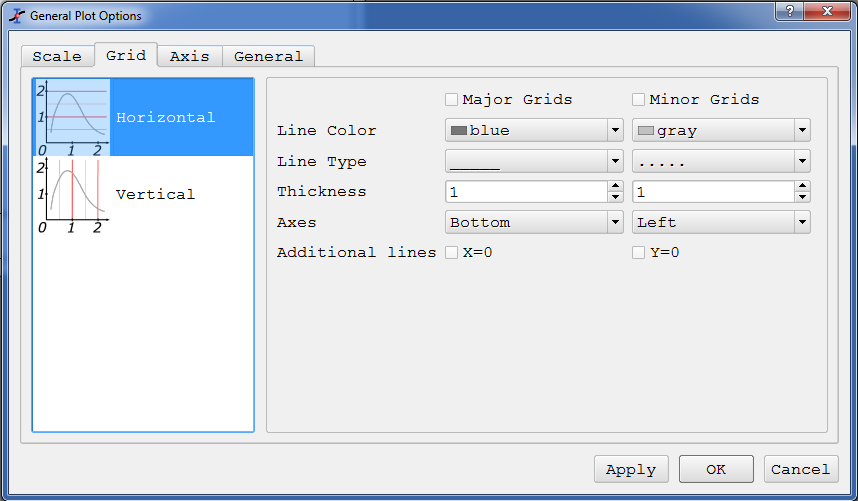Increase major grid thickness with up arrow
The height and width of the screenshot is (501, 858).
616,187
